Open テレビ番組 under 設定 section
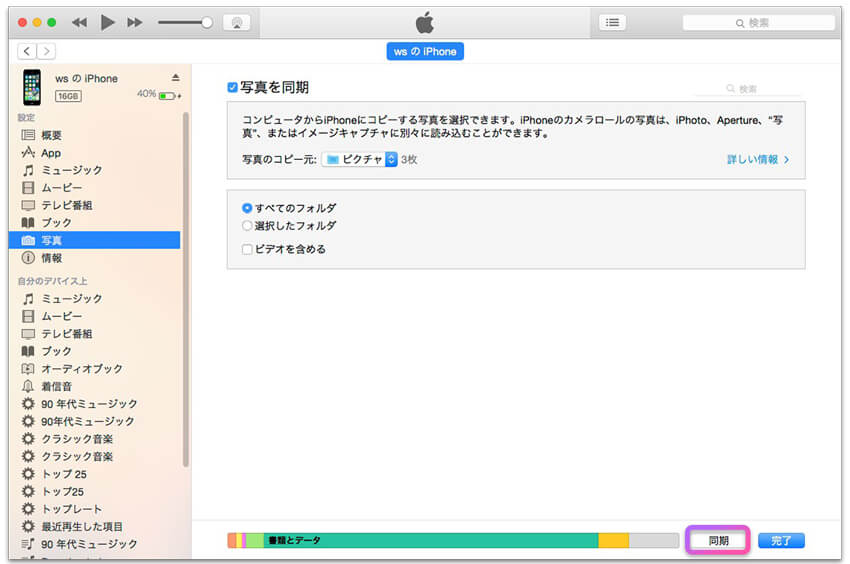850x564 pixels. coord(94,205)
